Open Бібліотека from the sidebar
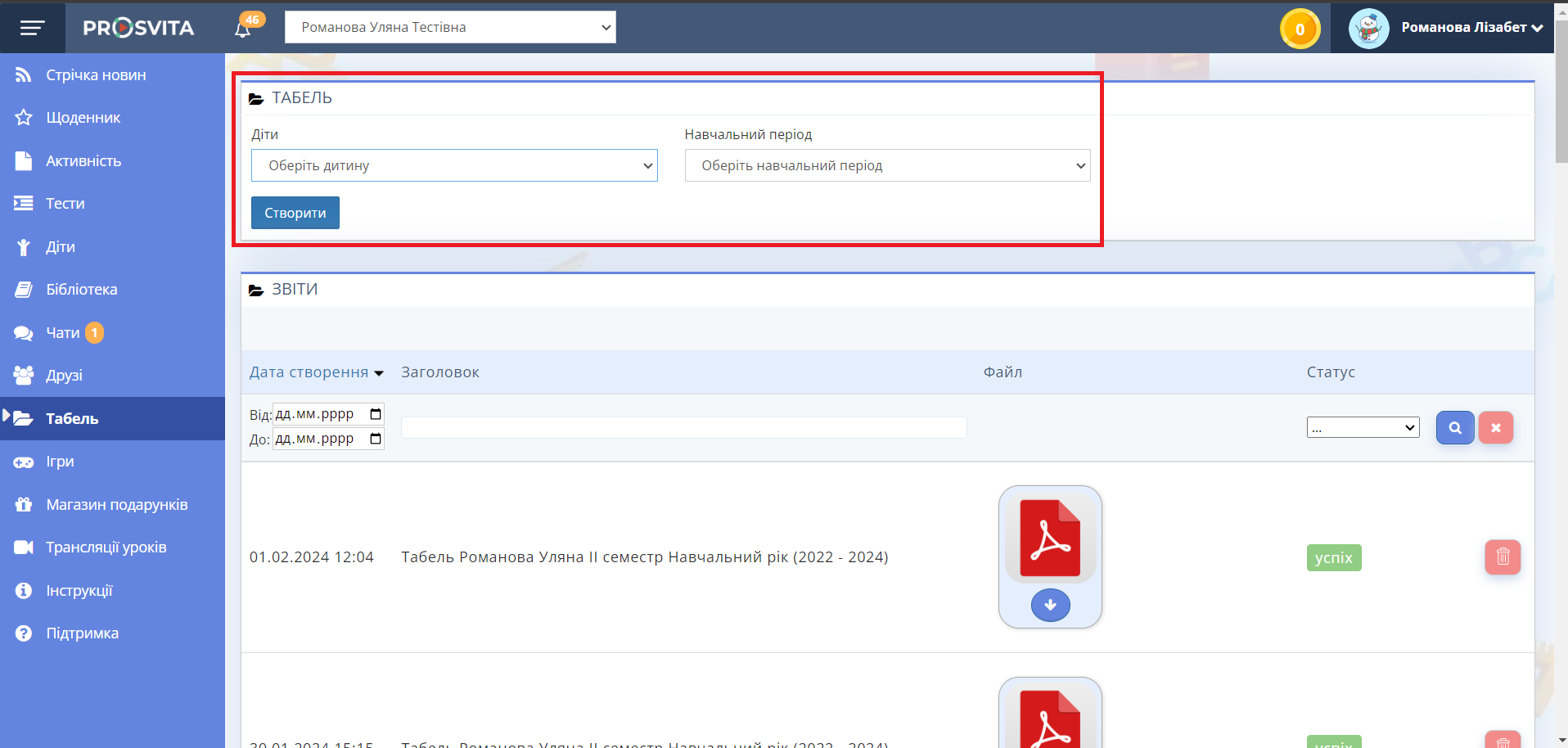Image resolution: width=1568 pixels, height=748 pixels. click(81, 290)
